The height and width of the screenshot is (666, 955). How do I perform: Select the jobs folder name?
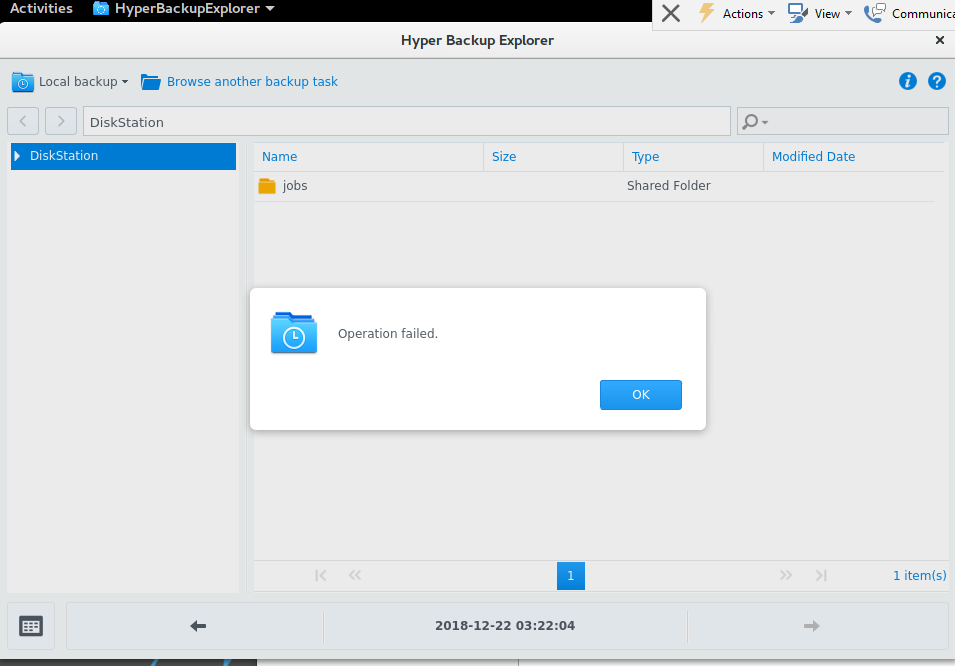[295, 186]
